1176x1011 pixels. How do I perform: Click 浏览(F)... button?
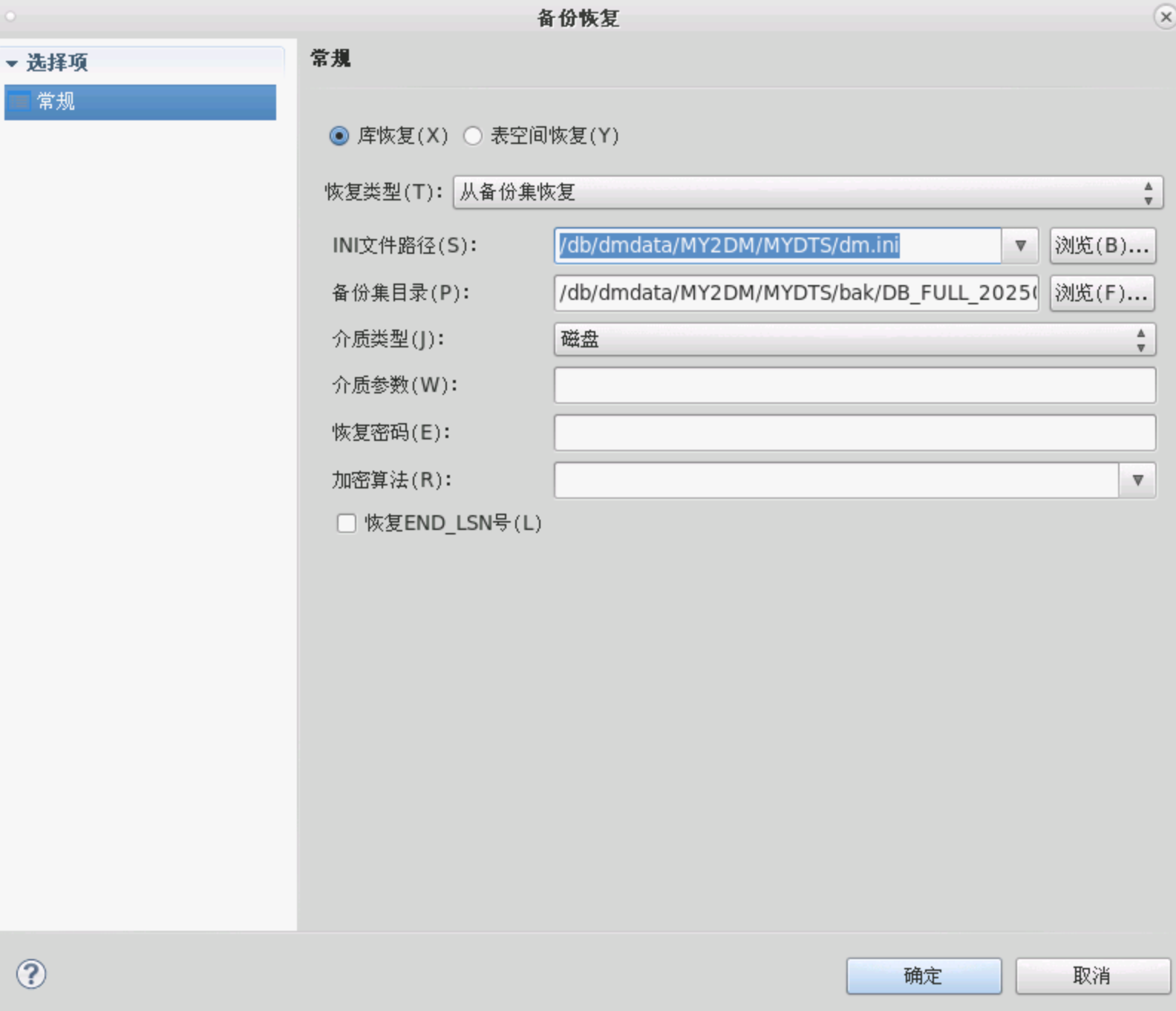point(1102,292)
